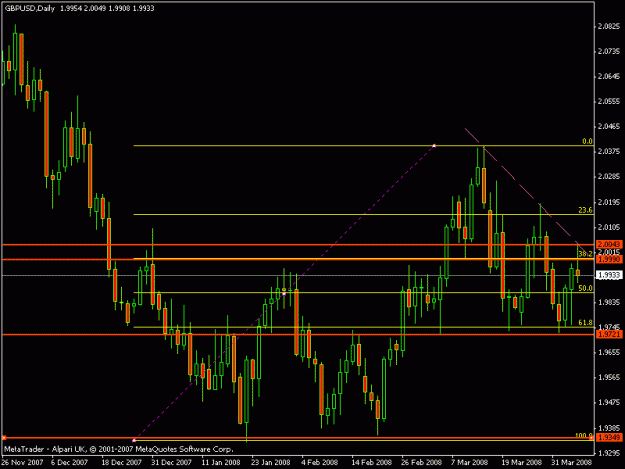Click the 18 Dec 2007 date label
The image size is (625, 469).
click(x=122, y=462)
